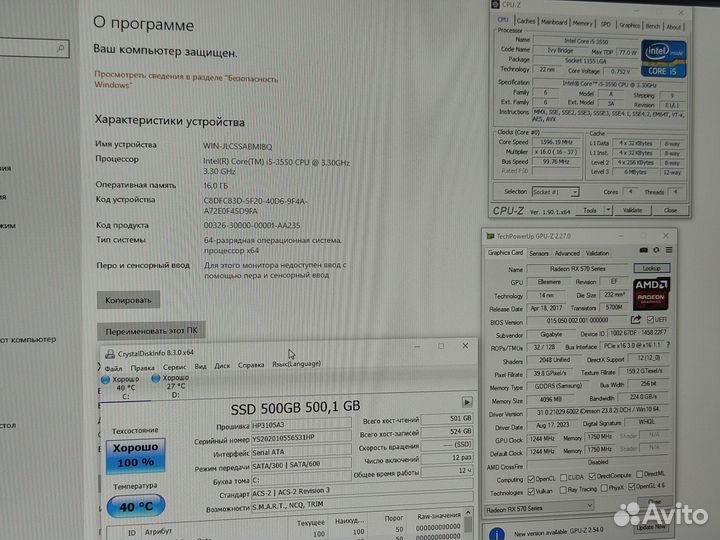Click the CrystalDiskInfo next disk arrow
The image size is (720, 540).
click(x=467, y=403)
